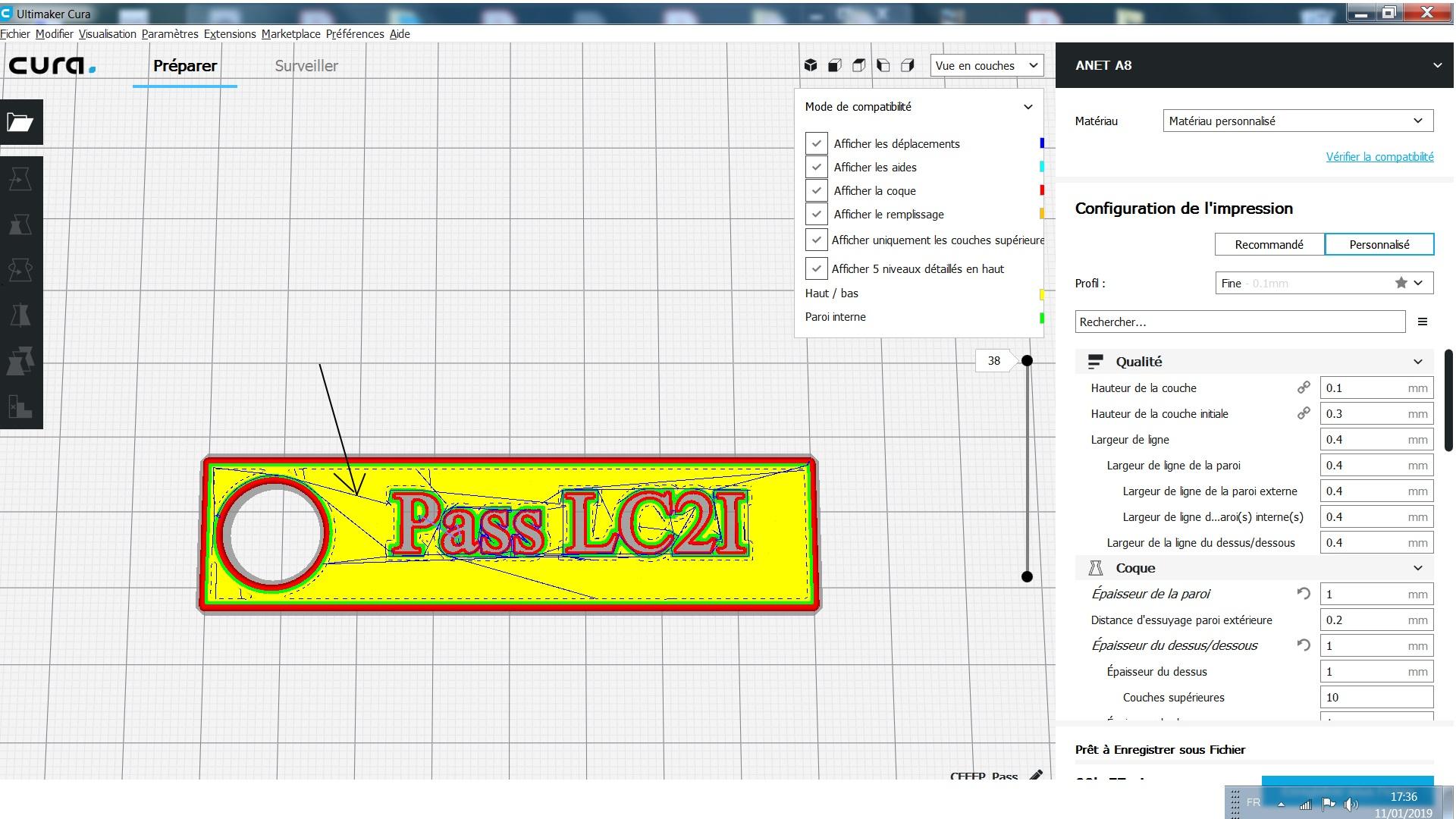1456x819 pixels.
Task: Open the Matériau personnalisé dropdown
Action: click(1298, 121)
